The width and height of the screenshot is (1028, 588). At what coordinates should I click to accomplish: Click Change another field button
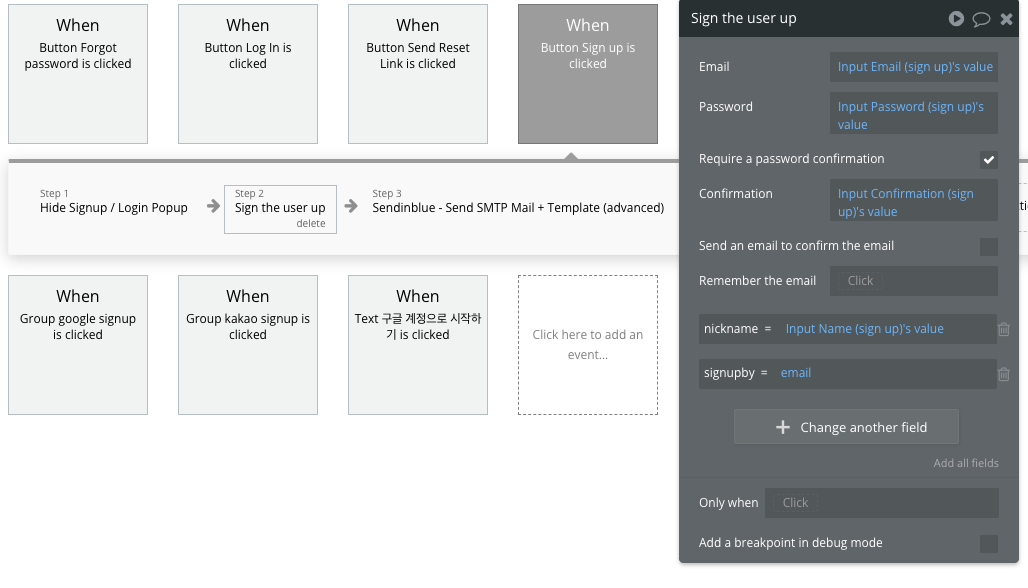coord(846,427)
